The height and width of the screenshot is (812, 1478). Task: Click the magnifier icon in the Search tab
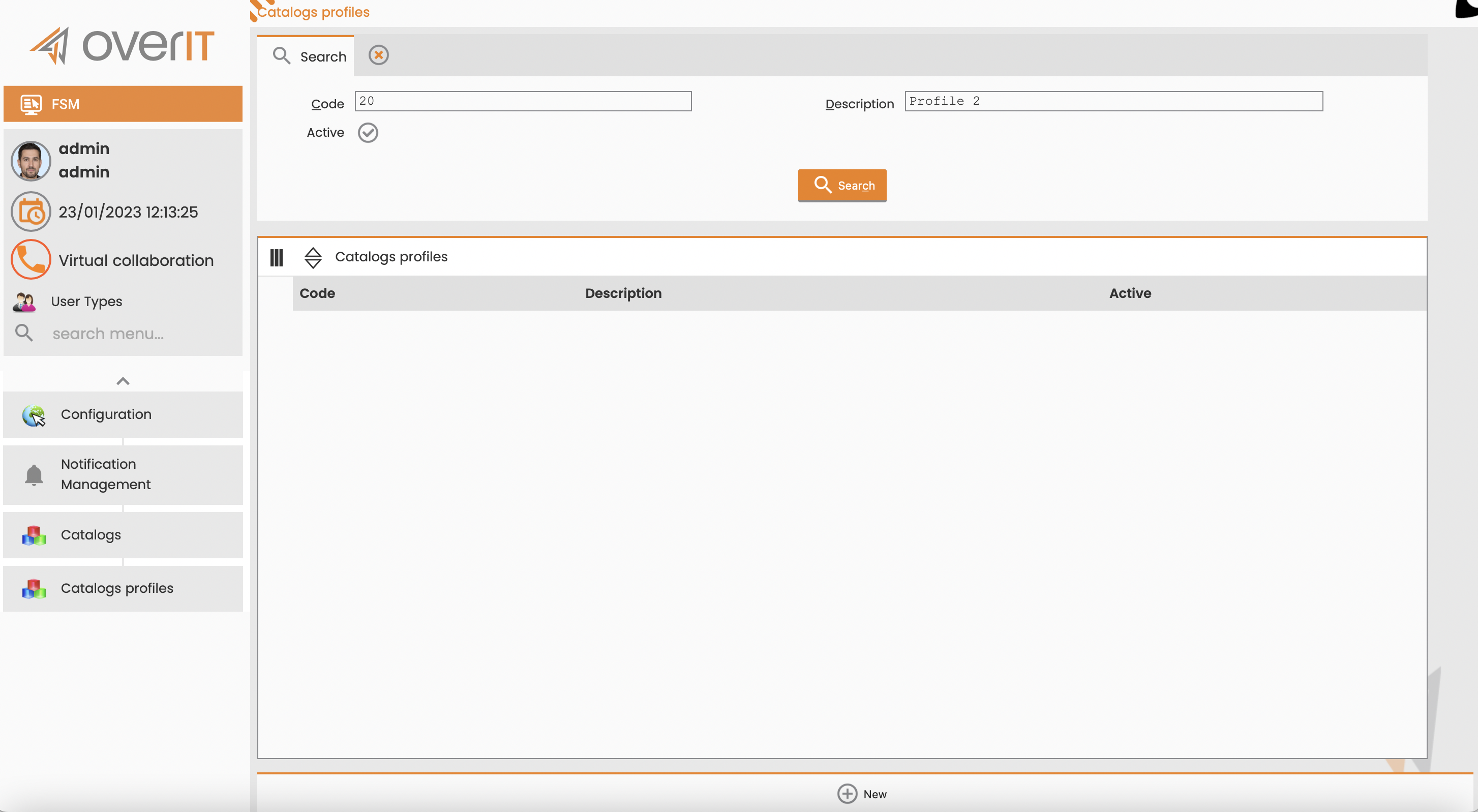coord(281,55)
